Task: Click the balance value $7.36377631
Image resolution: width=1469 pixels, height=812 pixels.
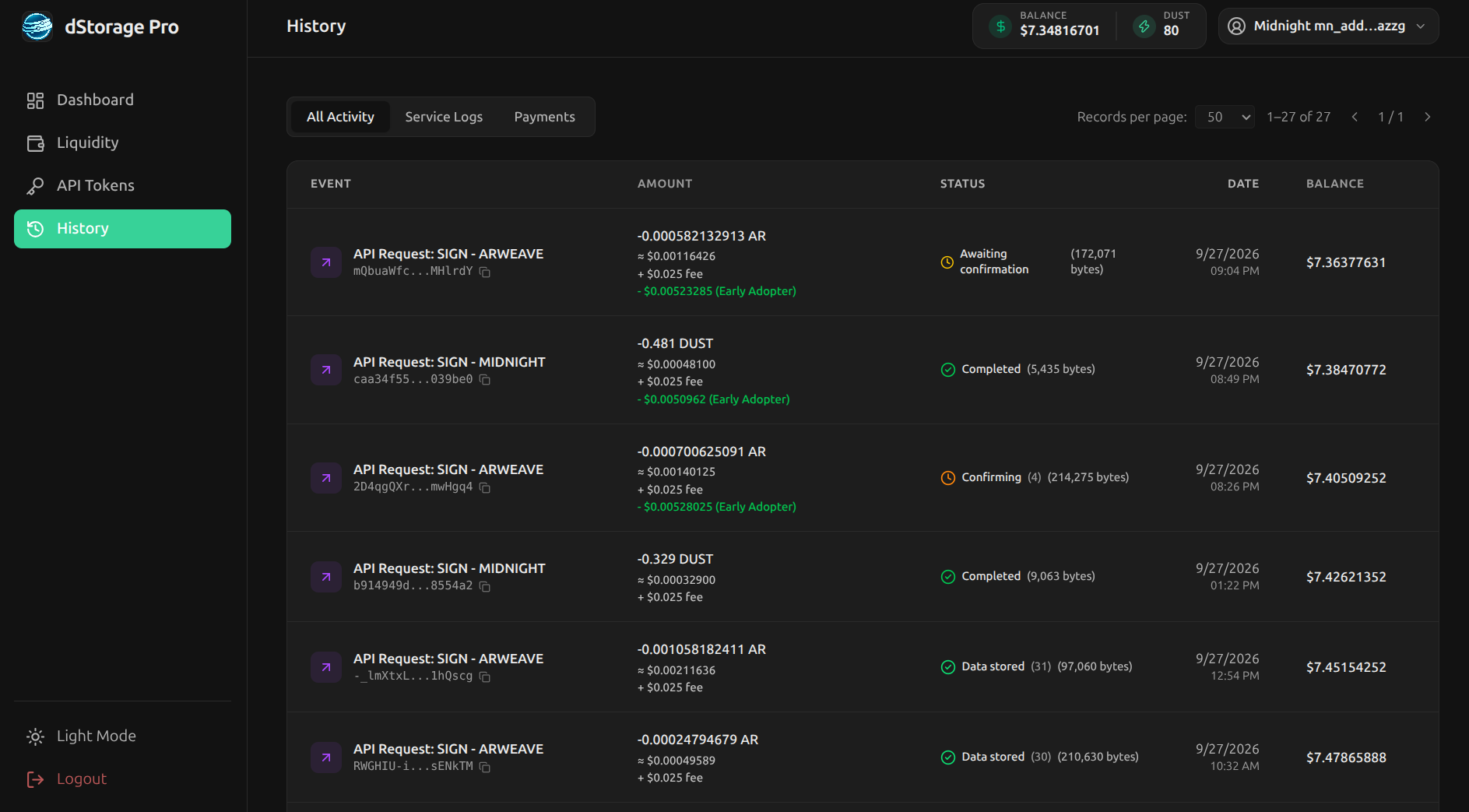Action: (1346, 262)
